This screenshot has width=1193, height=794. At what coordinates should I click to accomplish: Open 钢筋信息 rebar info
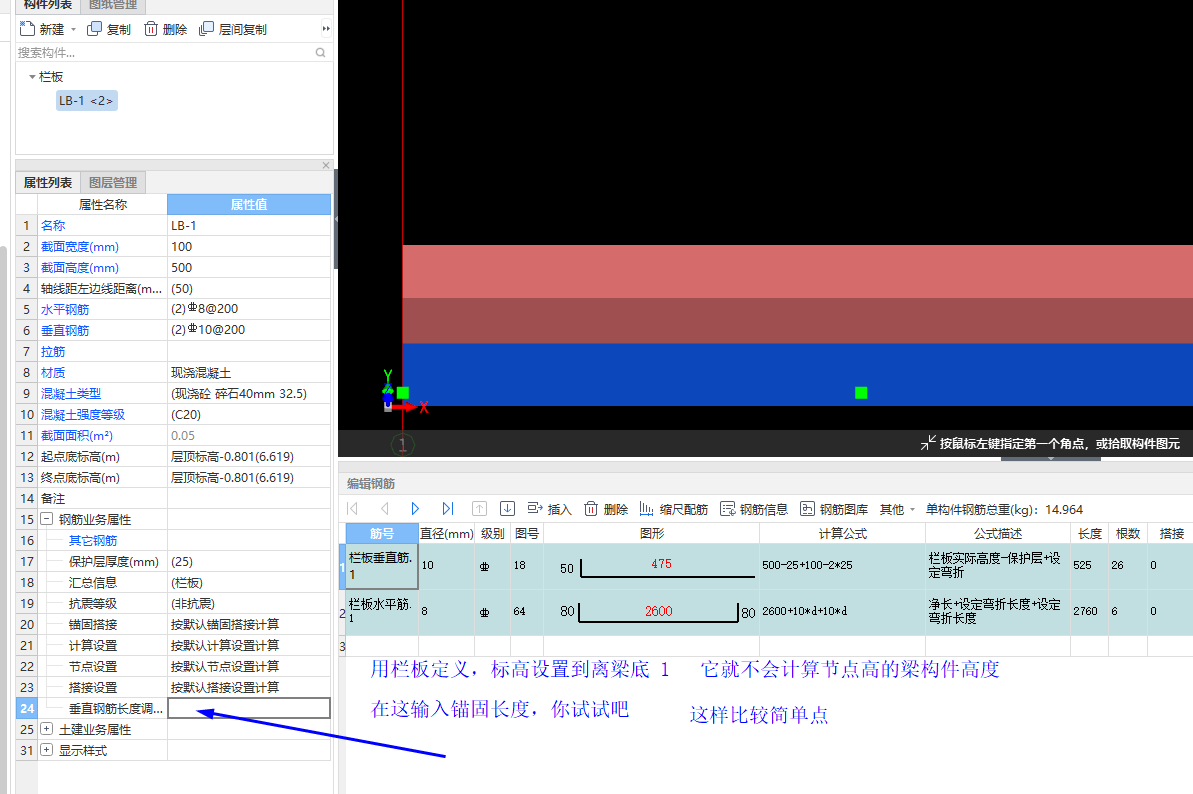pyautogui.click(x=754, y=509)
